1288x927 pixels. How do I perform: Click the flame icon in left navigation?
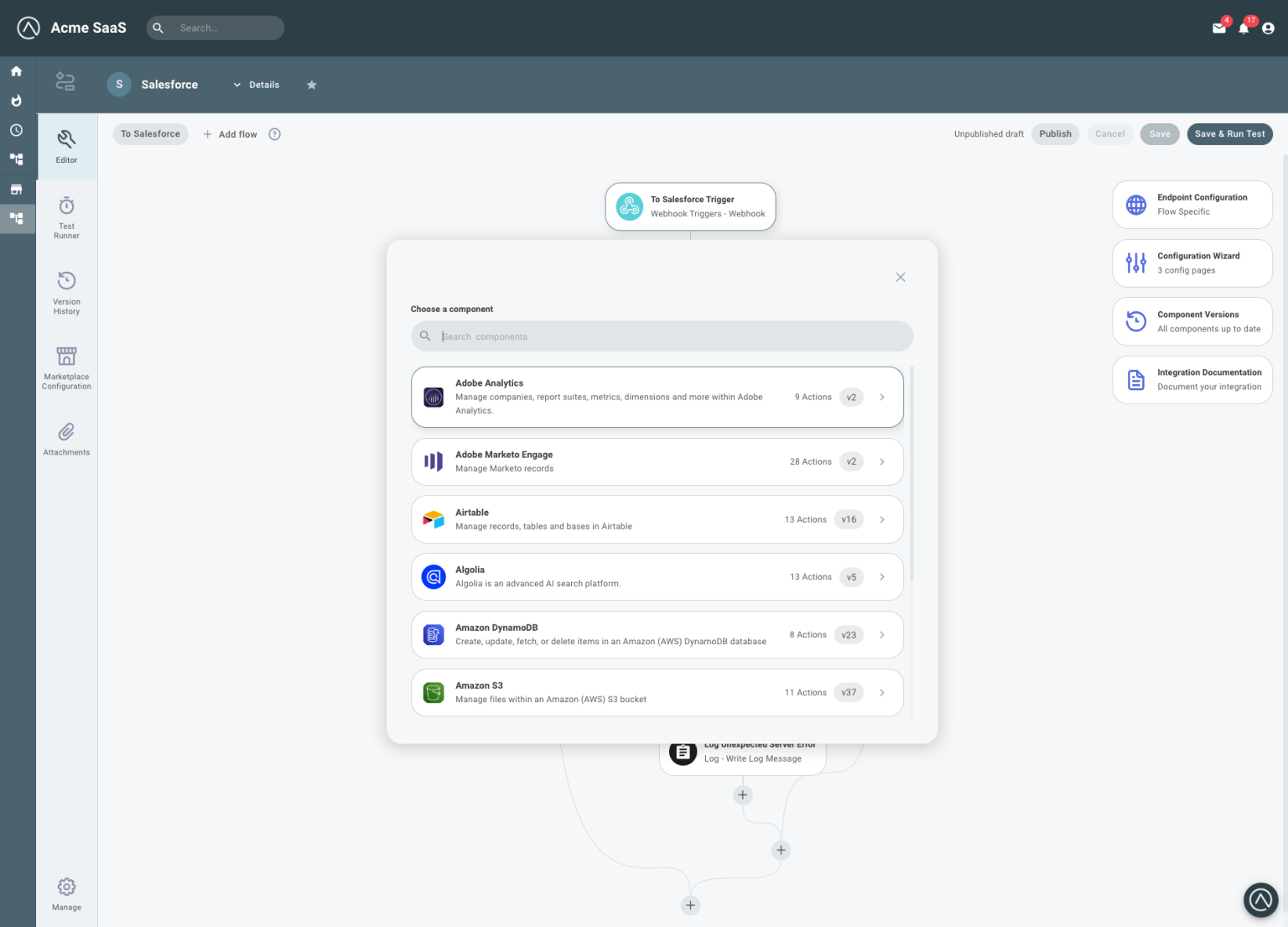click(16, 101)
